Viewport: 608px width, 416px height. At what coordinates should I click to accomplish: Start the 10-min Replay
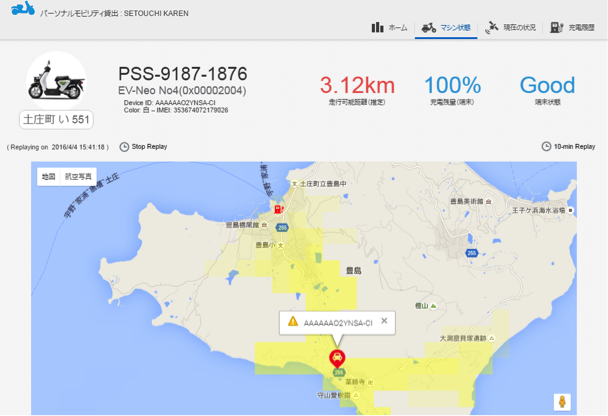[x=568, y=147]
